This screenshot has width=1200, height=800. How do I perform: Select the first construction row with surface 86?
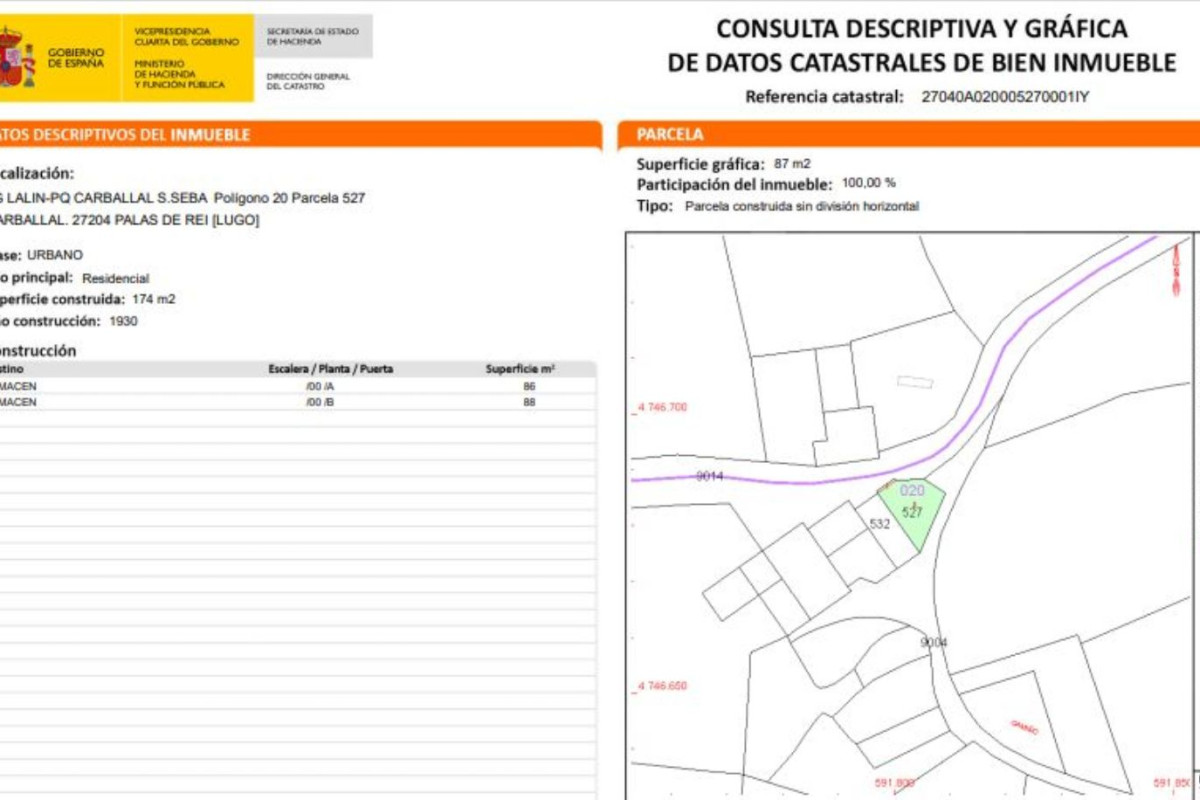[300, 386]
